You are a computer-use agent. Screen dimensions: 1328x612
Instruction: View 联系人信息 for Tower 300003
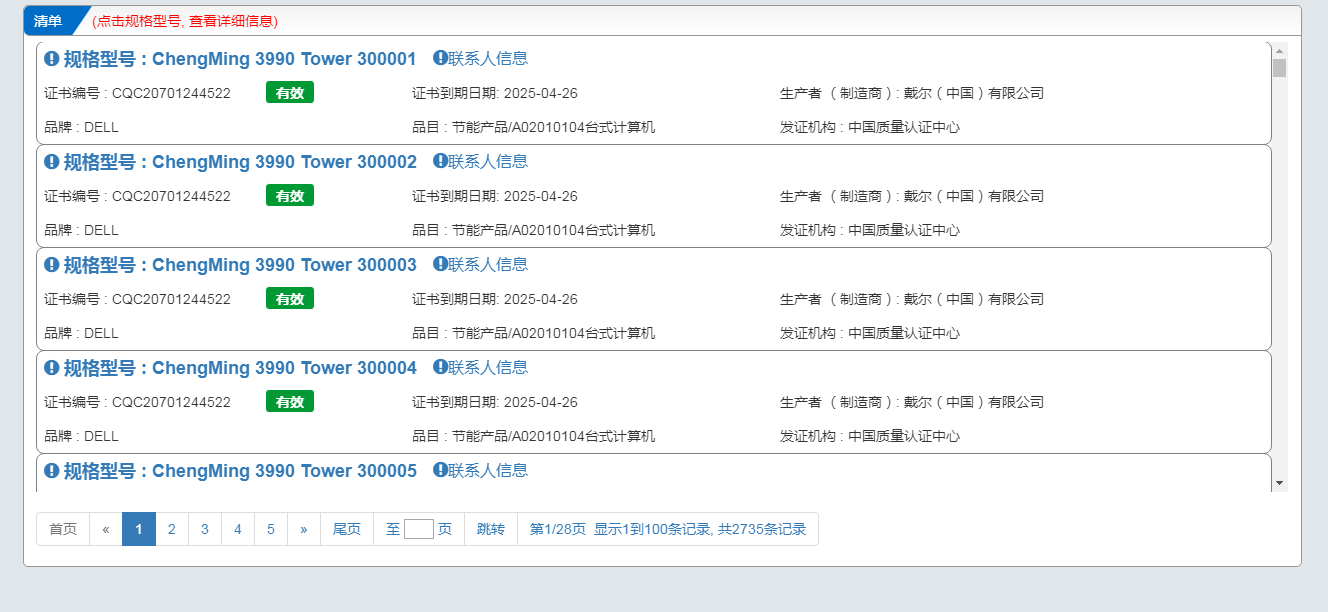point(480,265)
